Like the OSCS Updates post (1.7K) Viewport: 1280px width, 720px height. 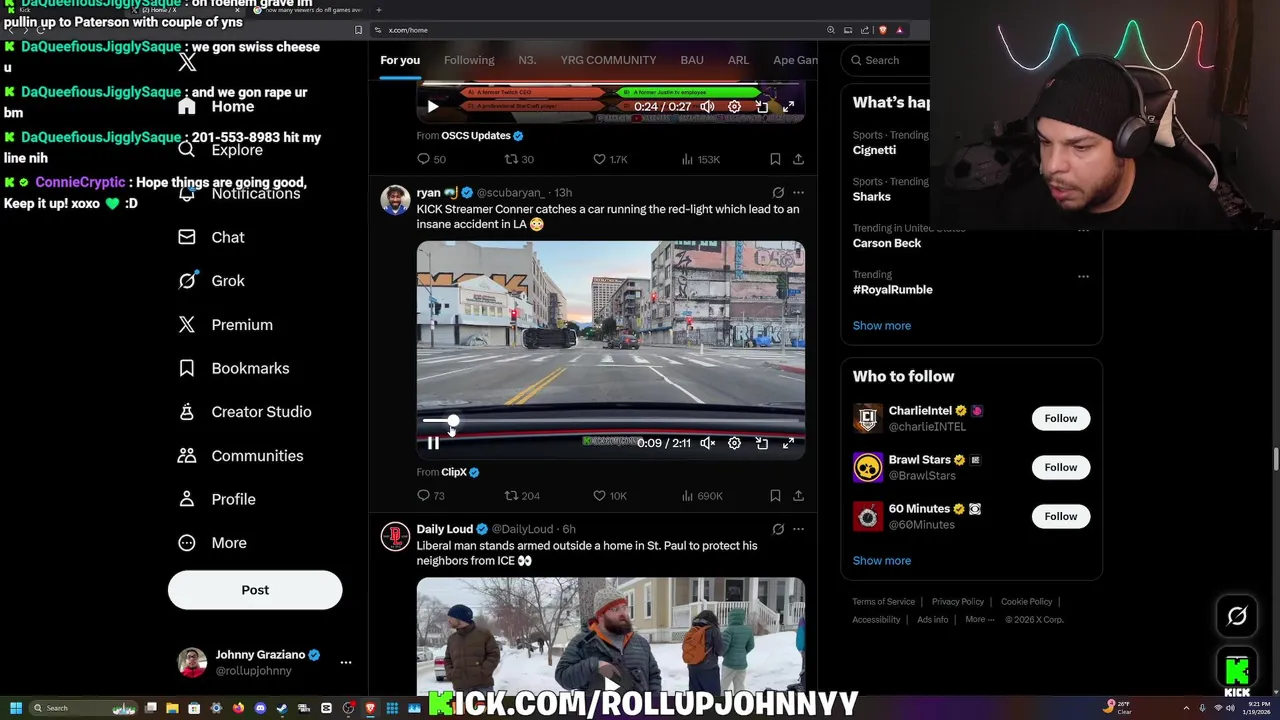[x=610, y=159]
